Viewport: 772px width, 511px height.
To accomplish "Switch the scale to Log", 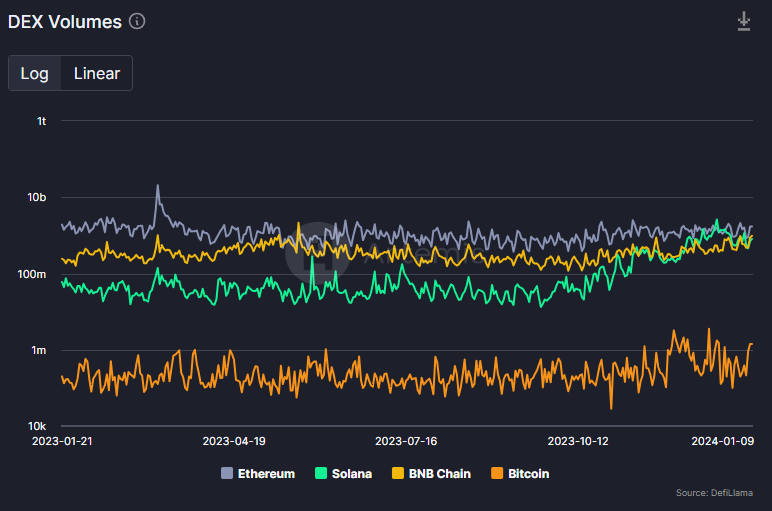I will click(34, 73).
